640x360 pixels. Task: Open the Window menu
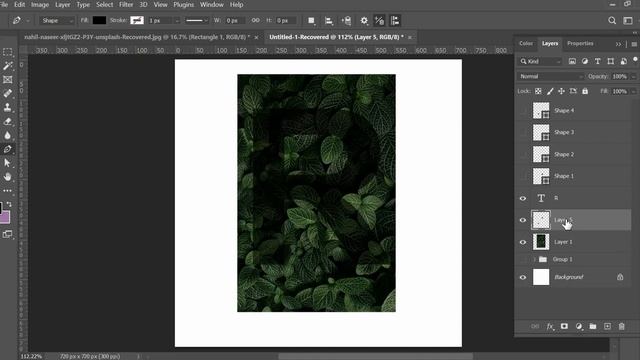pos(211,5)
